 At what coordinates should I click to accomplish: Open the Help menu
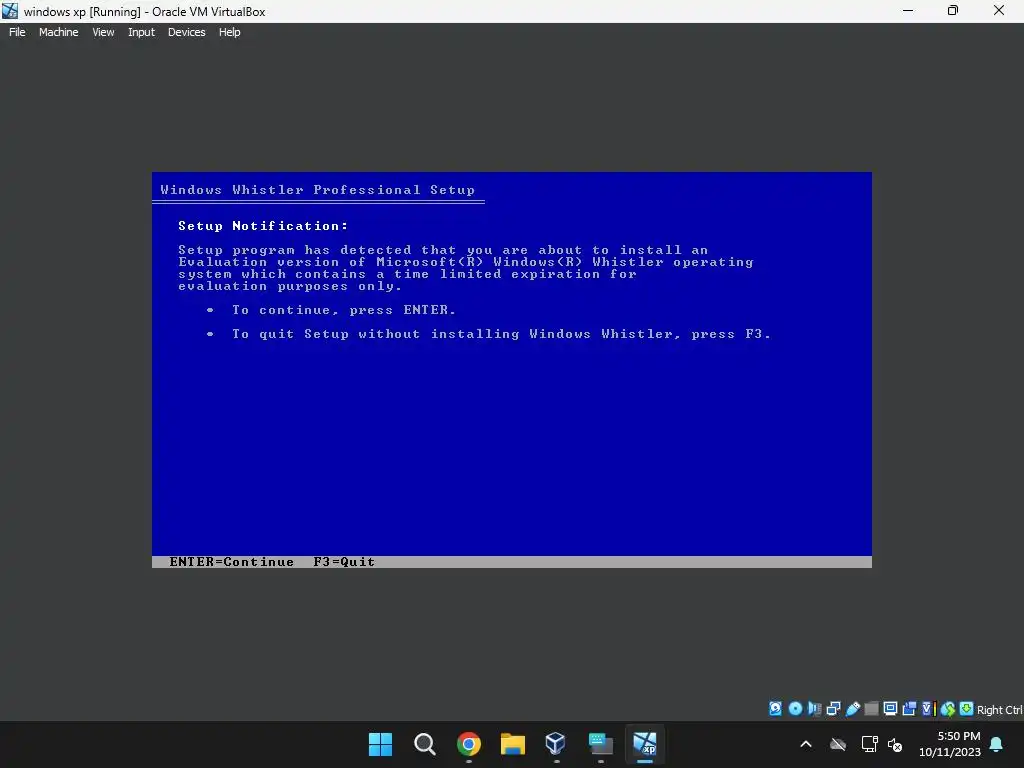tap(229, 32)
